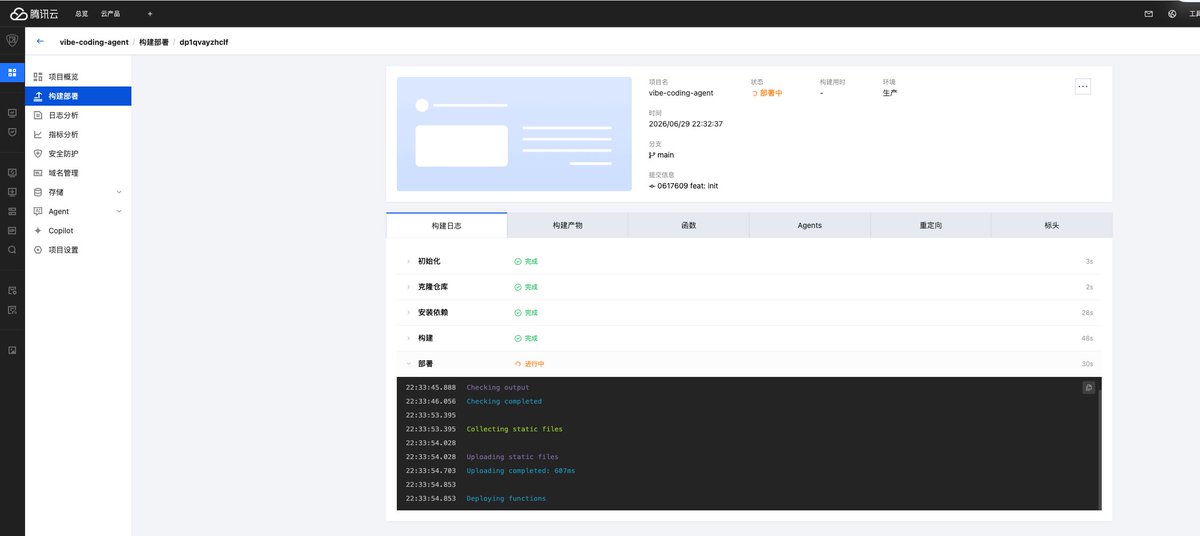Go to 项目概览 page
This screenshot has width=1200, height=536.
pyautogui.click(x=78, y=77)
